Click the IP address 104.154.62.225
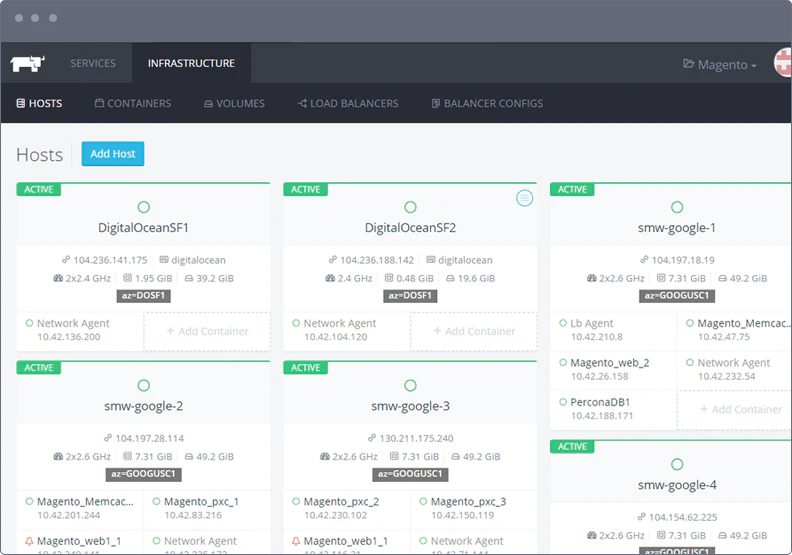 [x=683, y=517]
